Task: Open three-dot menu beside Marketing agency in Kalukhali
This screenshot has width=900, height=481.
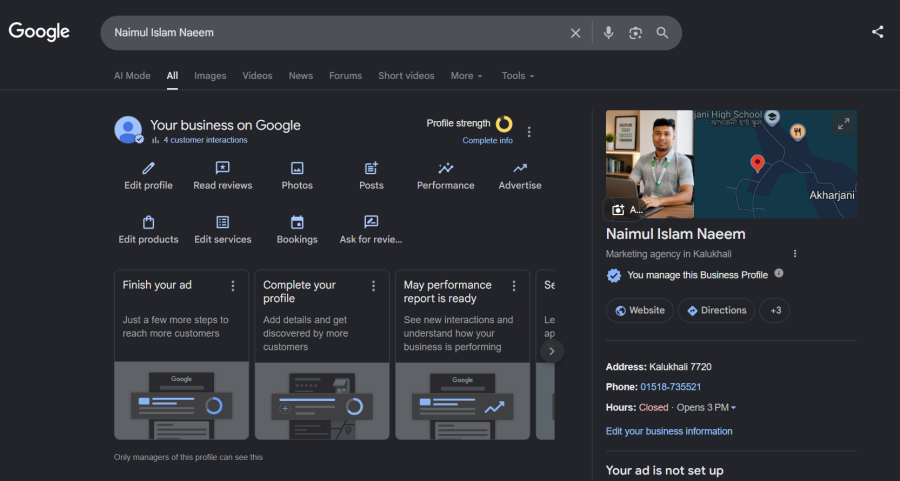Action: coord(795,254)
